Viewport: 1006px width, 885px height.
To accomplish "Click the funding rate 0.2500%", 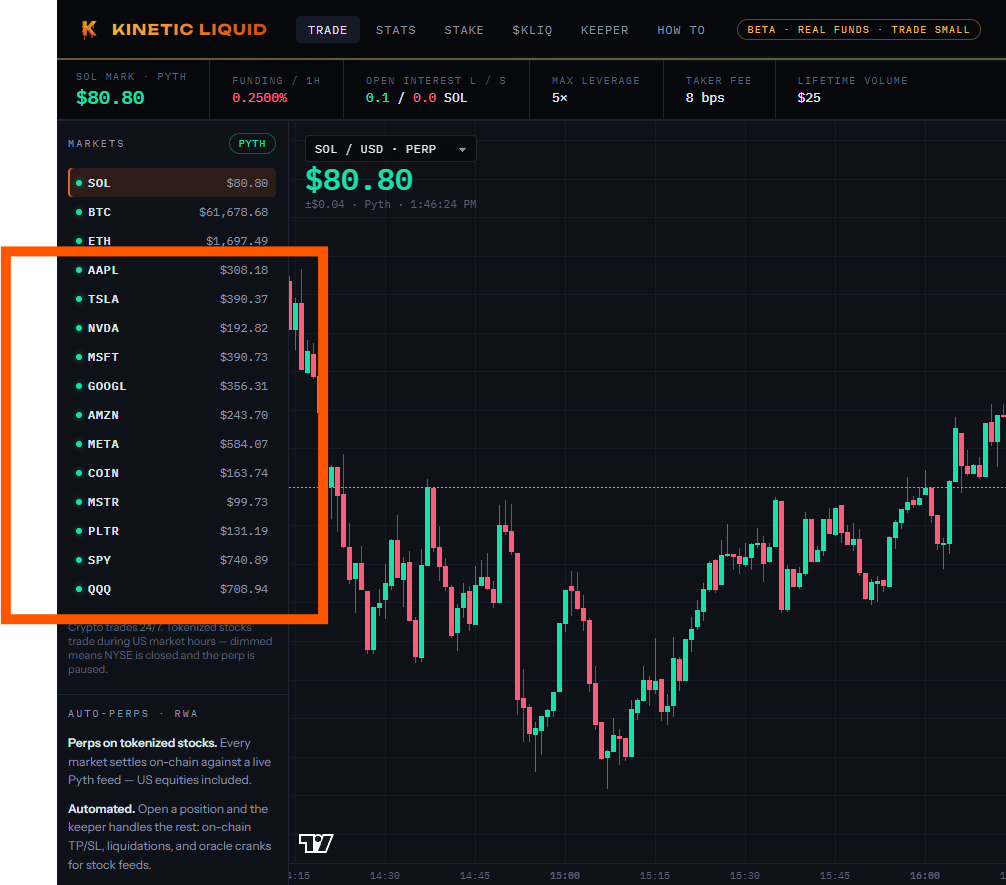I will pos(259,98).
